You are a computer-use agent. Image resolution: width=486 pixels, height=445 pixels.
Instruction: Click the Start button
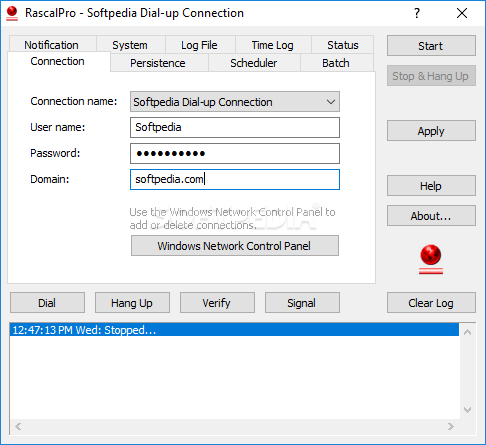pyautogui.click(x=431, y=46)
